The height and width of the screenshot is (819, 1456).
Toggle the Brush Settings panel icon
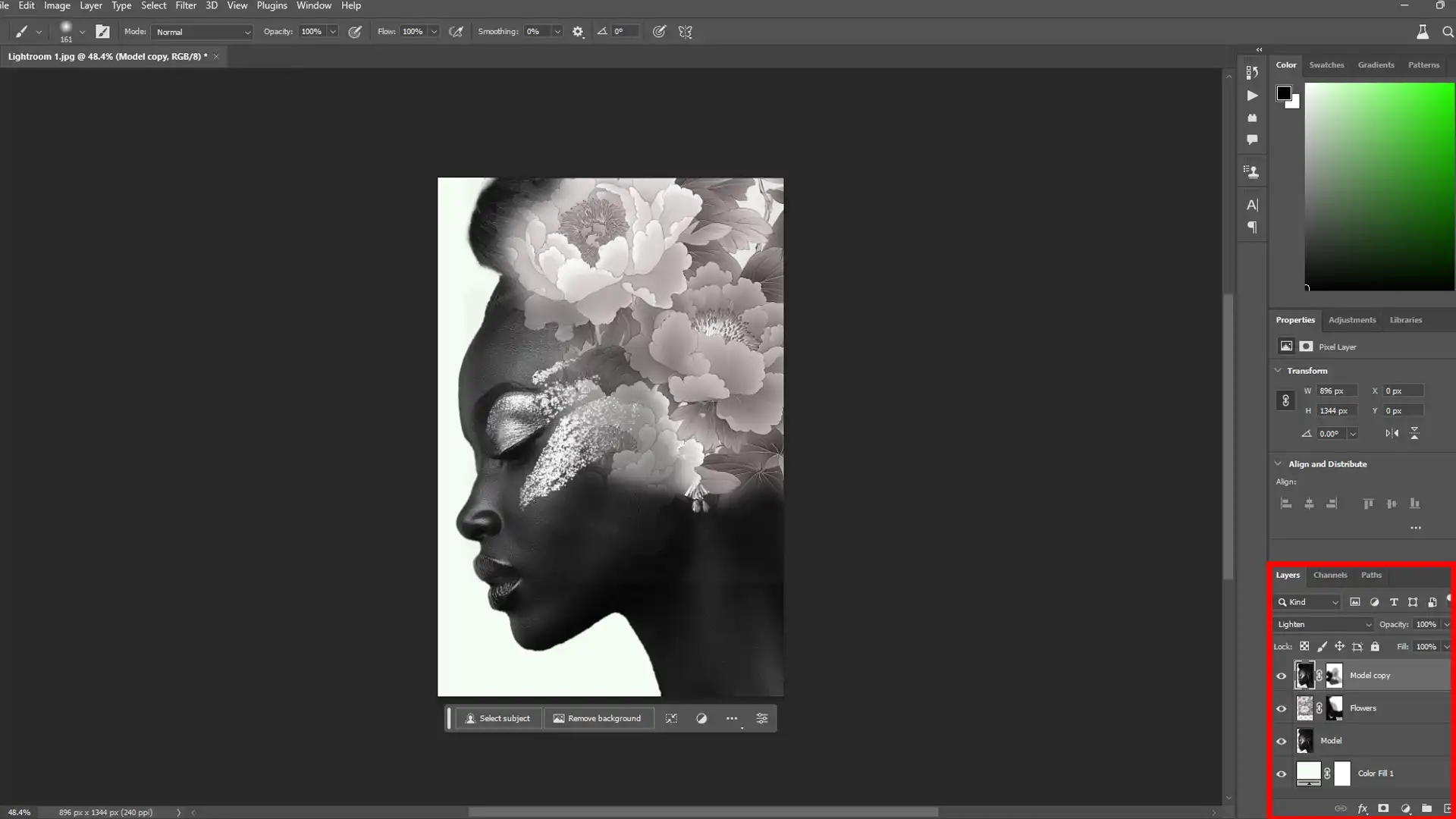[x=102, y=32]
